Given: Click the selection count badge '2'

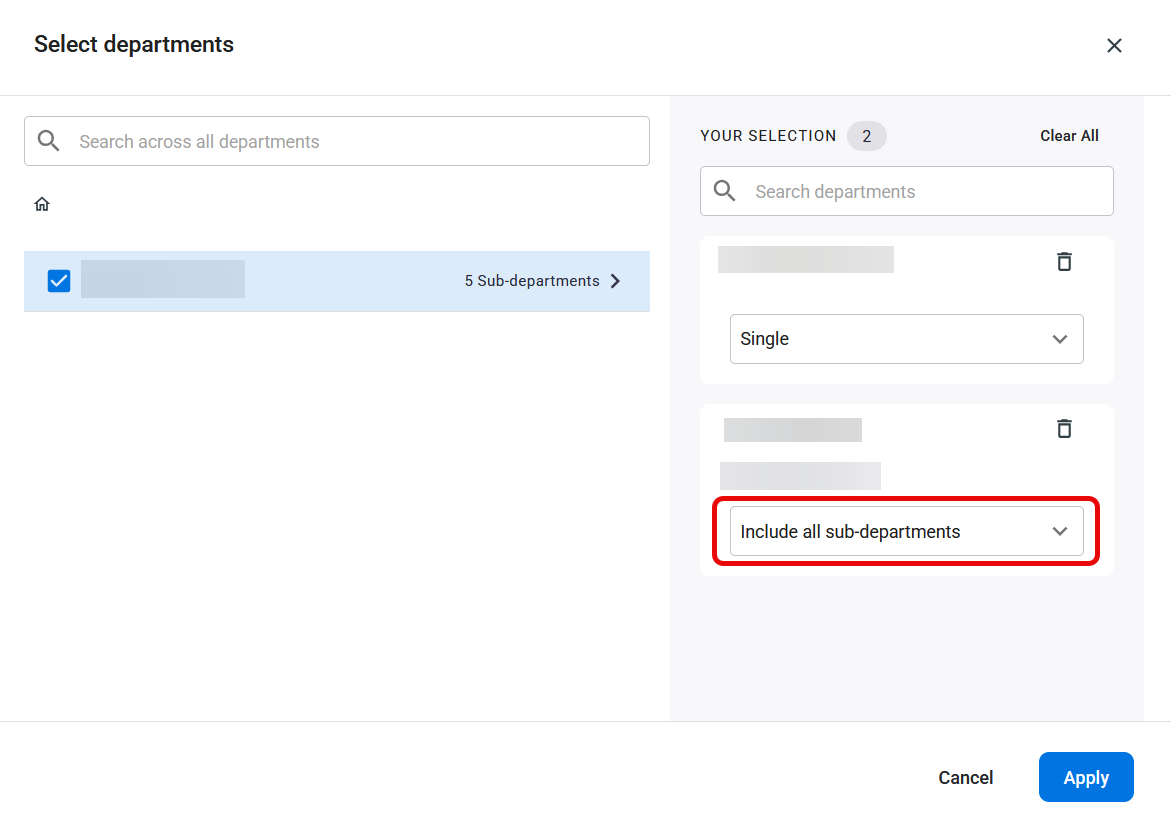Looking at the screenshot, I should (866, 136).
